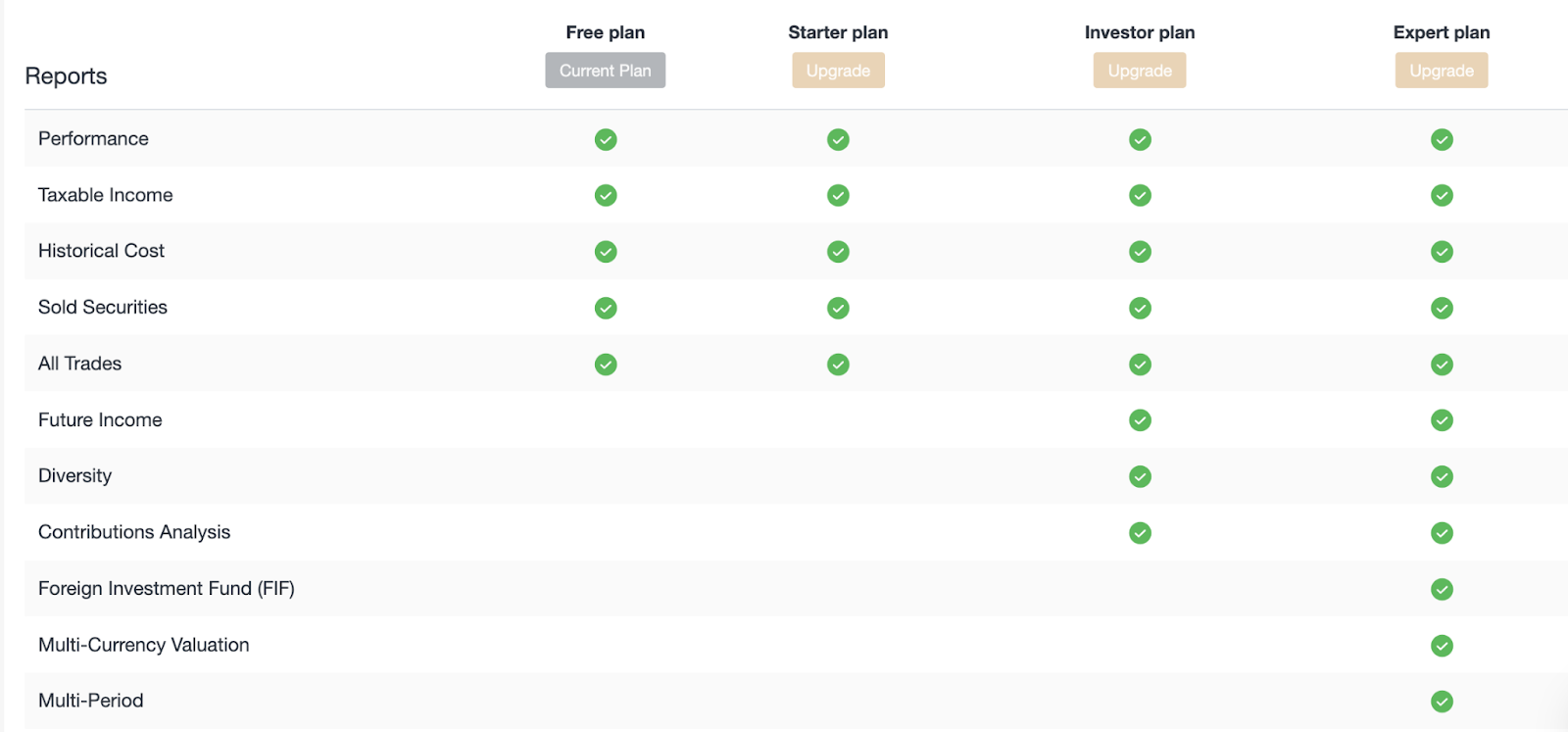Click the Reports section heading
The height and width of the screenshot is (732, 1568).
pyautogui.click(x=66, y=76)
